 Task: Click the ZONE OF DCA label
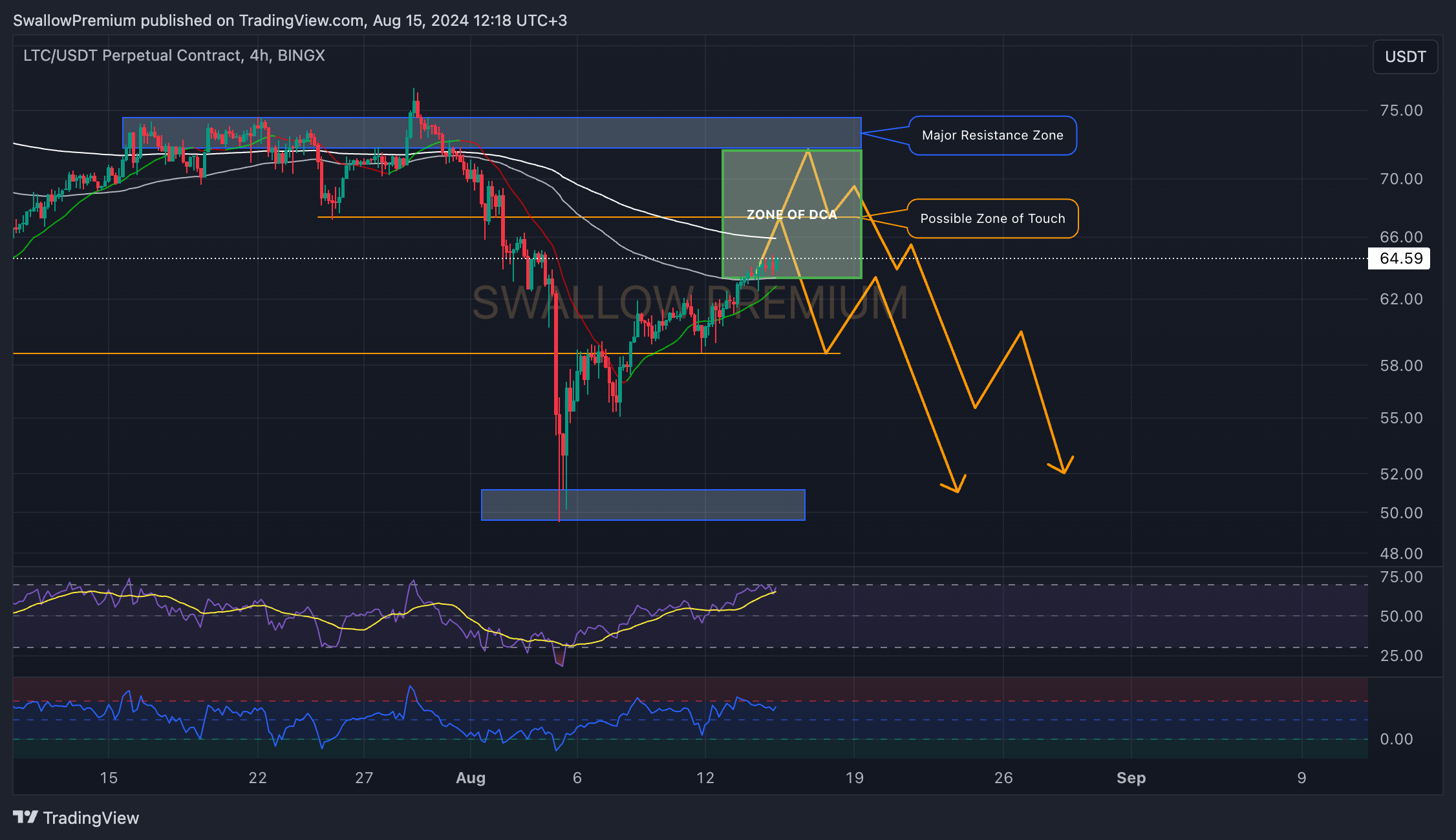point(791,215)
